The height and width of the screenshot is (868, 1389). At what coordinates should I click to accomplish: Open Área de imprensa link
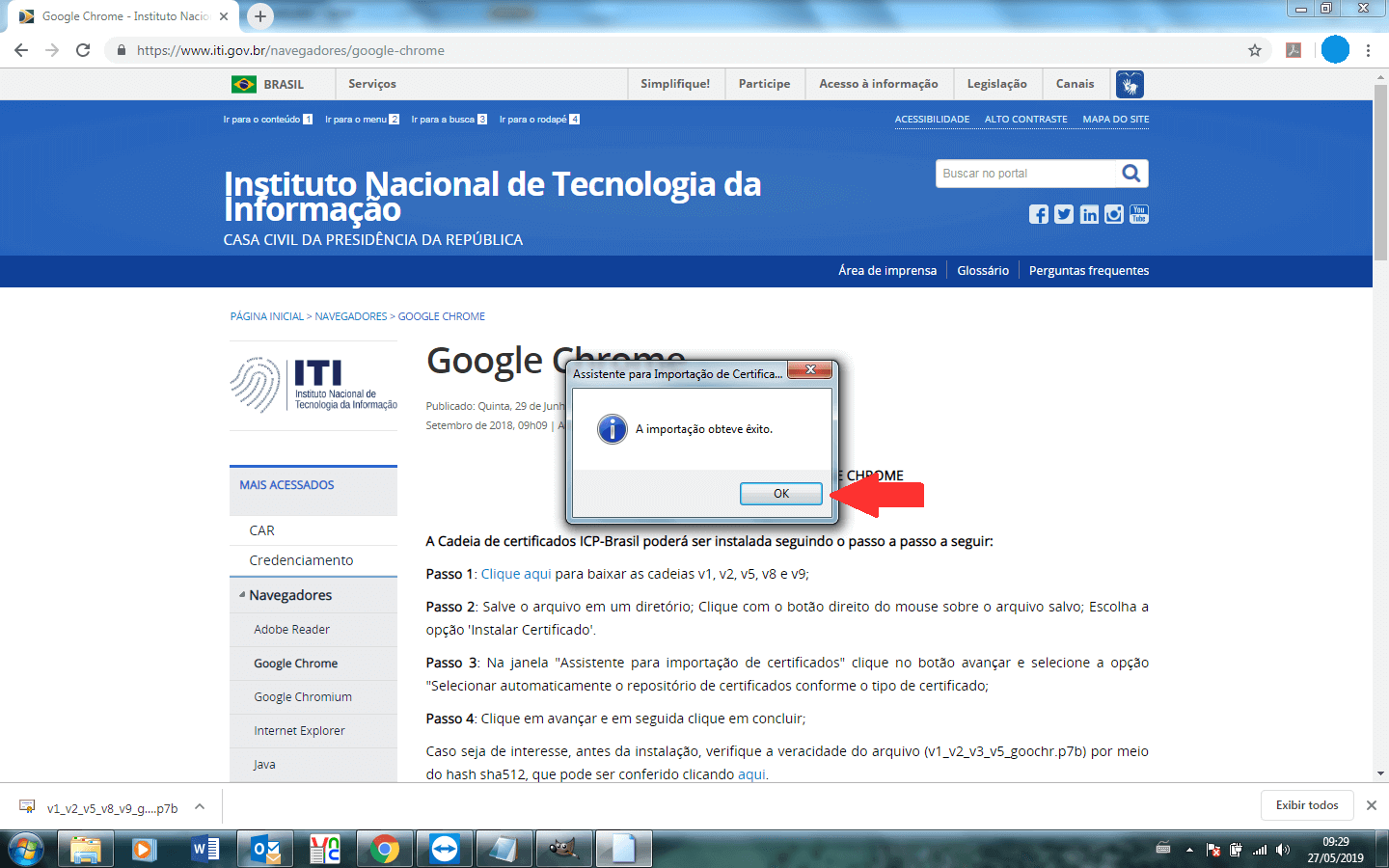[x=887, y=271]
